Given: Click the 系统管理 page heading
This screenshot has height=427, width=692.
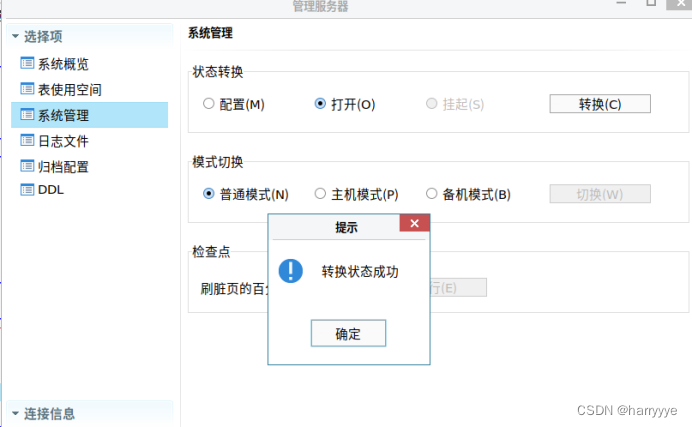Looking at the screenshot, I should [210, 33].
